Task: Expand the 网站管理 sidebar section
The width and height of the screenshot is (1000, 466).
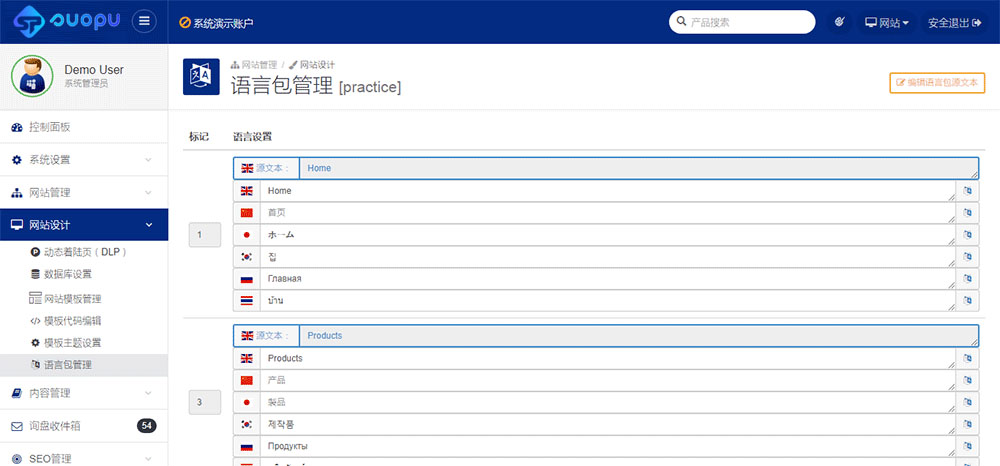Action: click(84, 192)
